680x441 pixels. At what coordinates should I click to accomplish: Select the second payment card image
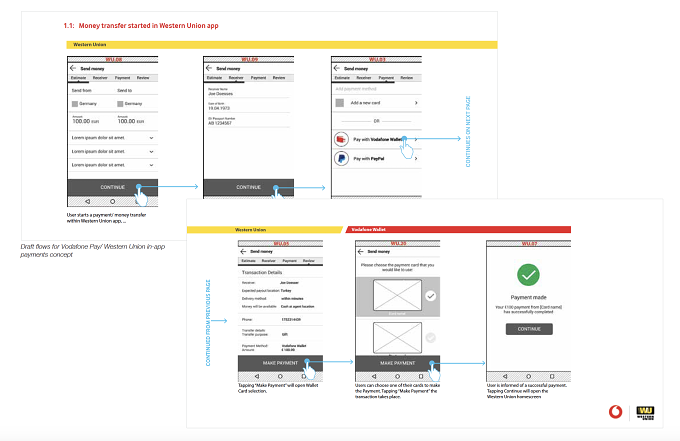[x=397, y=338]
